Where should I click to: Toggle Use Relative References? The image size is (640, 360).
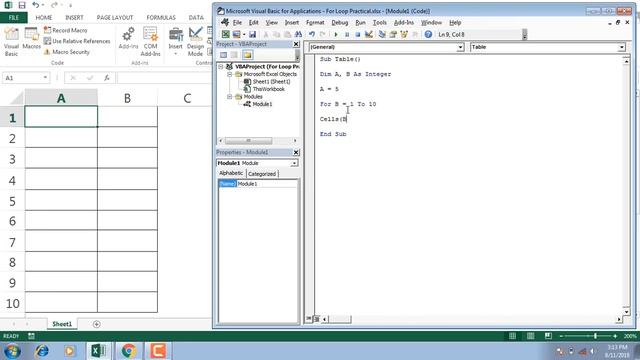(77, 41)
